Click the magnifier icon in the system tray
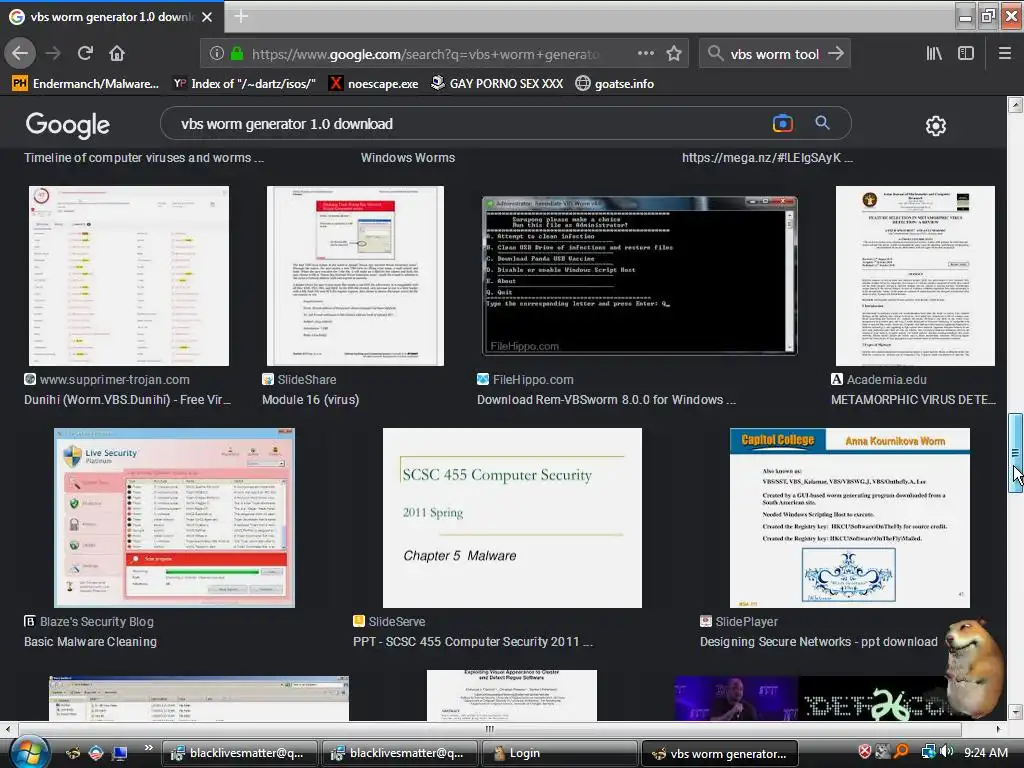Viewport: 1024px width, 768px height. tap(902, 752)
